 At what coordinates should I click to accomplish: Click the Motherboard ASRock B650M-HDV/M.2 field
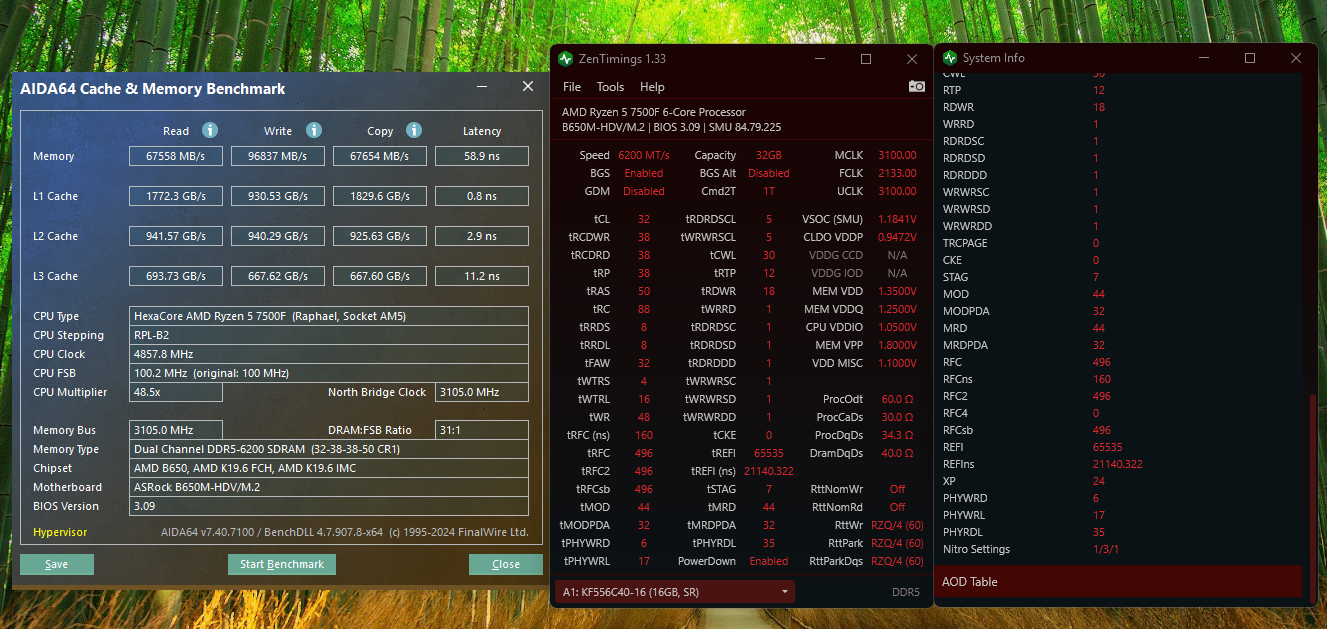[x=329, y=487]
